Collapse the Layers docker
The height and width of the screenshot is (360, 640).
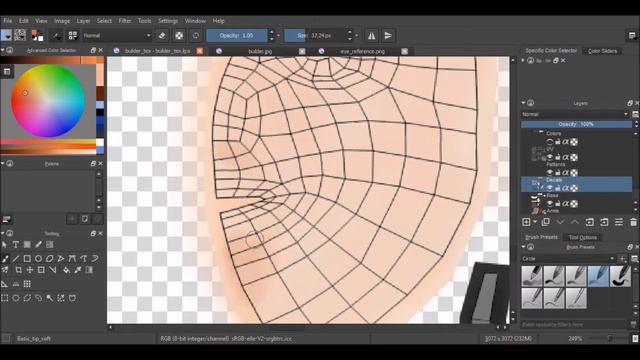523,103
